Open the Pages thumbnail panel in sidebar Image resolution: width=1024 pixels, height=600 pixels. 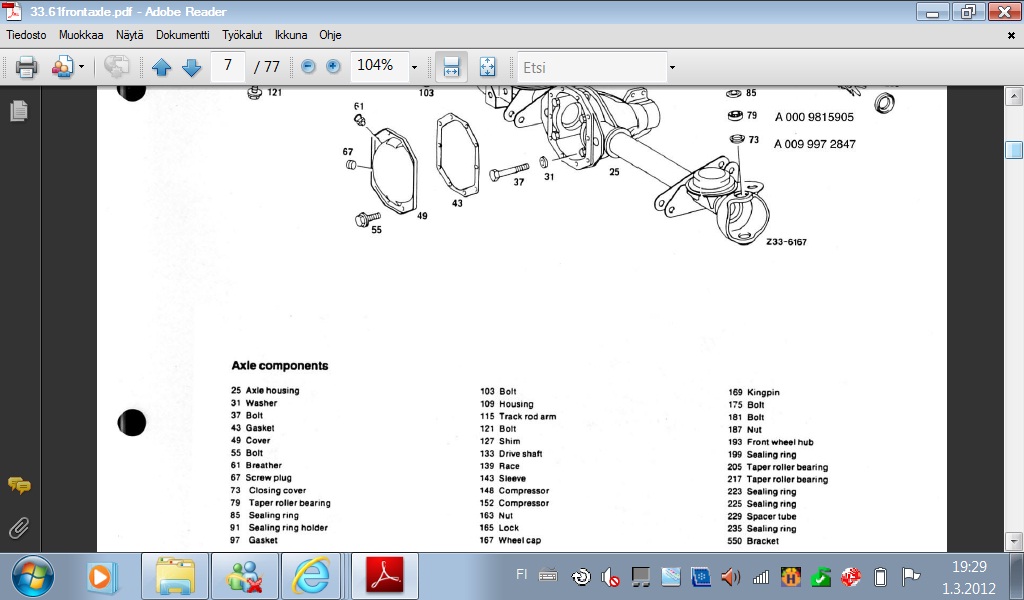(x=18, y=111)
